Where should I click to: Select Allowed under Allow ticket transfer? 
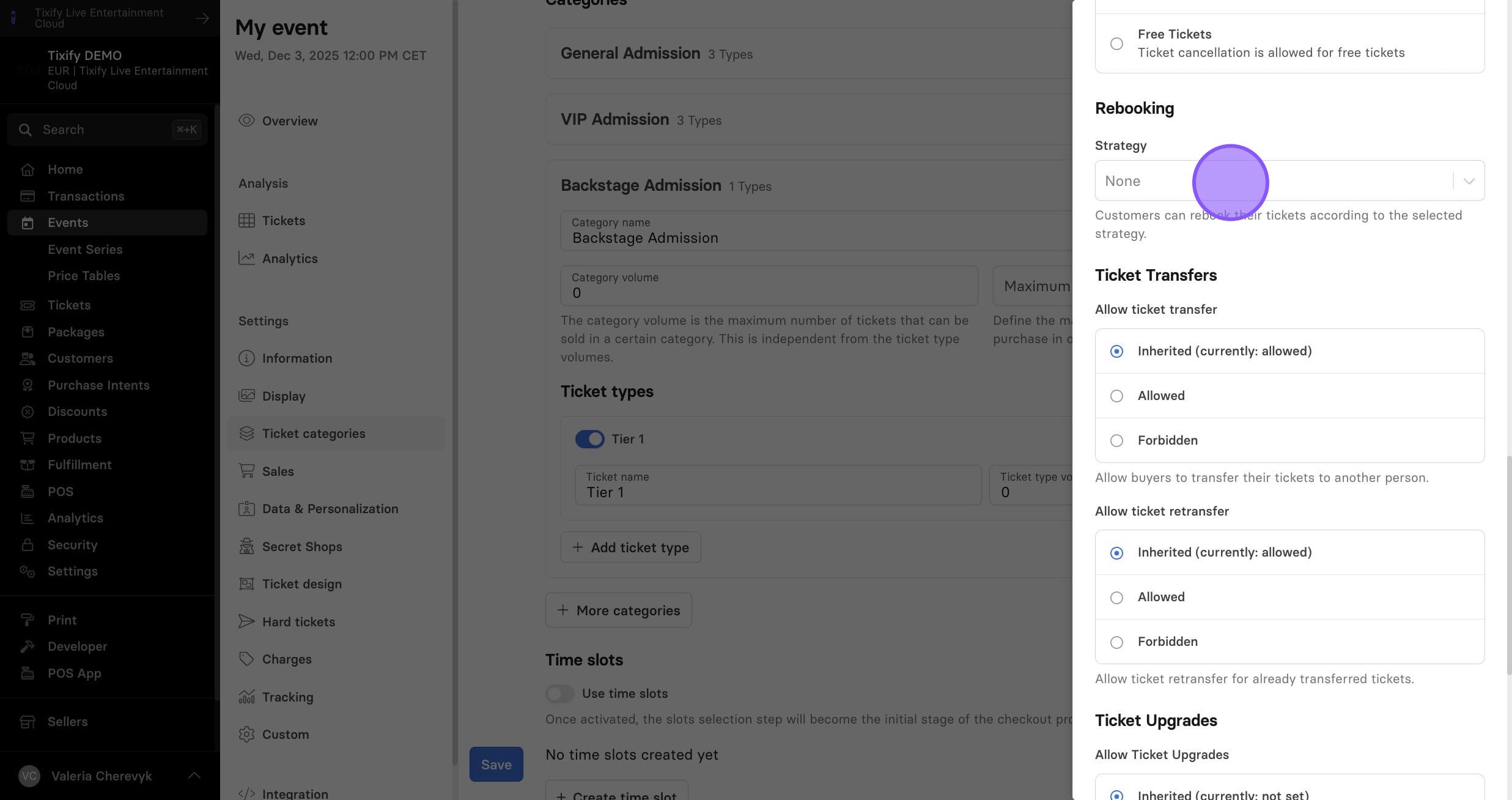pos(1116,396)
